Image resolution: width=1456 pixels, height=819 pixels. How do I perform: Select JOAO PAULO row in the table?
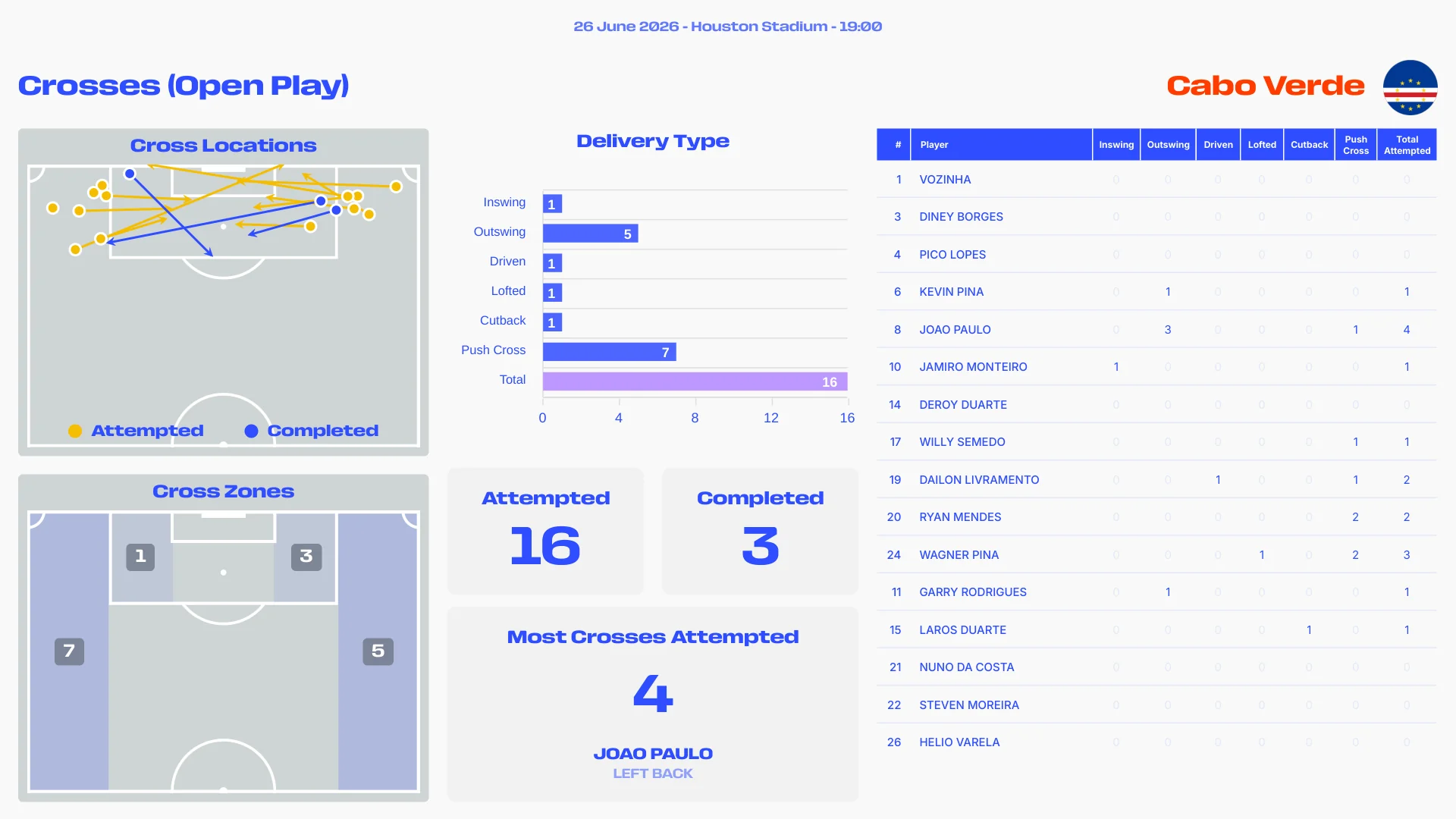[1156, 329]
